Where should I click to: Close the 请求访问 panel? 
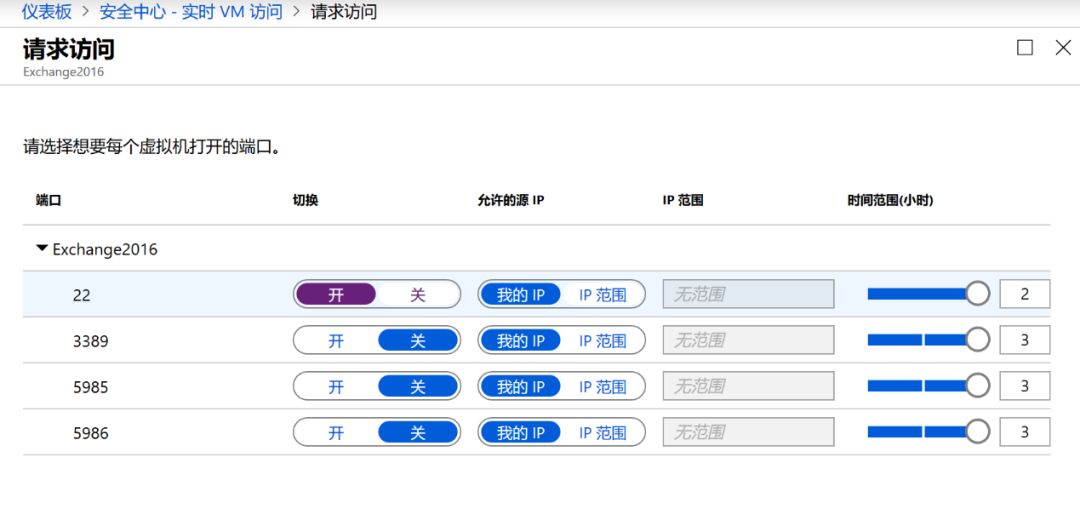pos(1063,48)
